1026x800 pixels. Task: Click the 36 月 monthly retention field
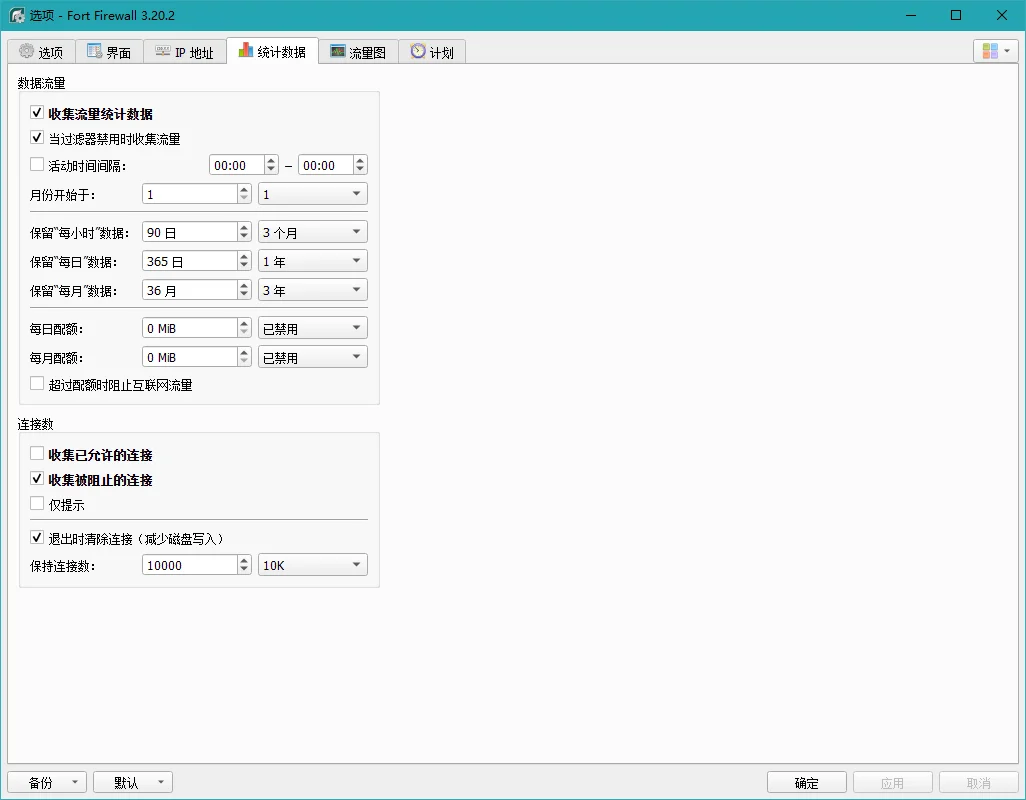tap(190, 290)
